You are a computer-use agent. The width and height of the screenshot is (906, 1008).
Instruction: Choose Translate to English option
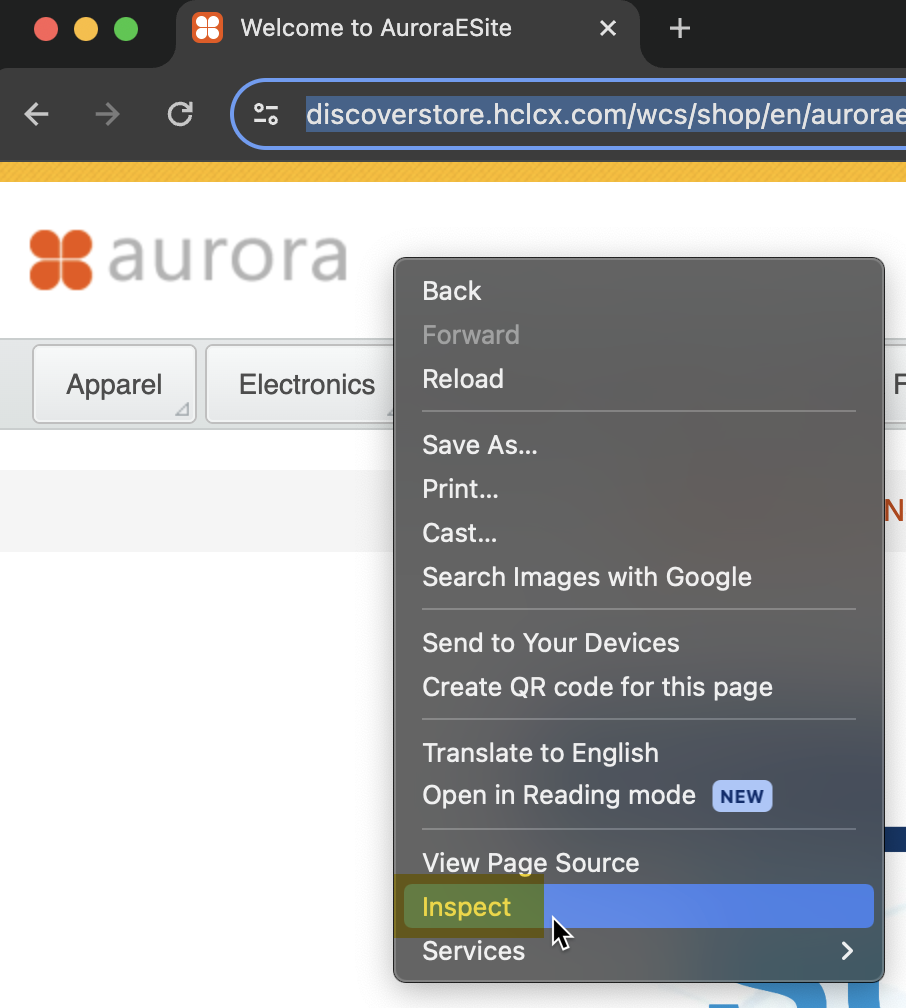tap(540, 753)
